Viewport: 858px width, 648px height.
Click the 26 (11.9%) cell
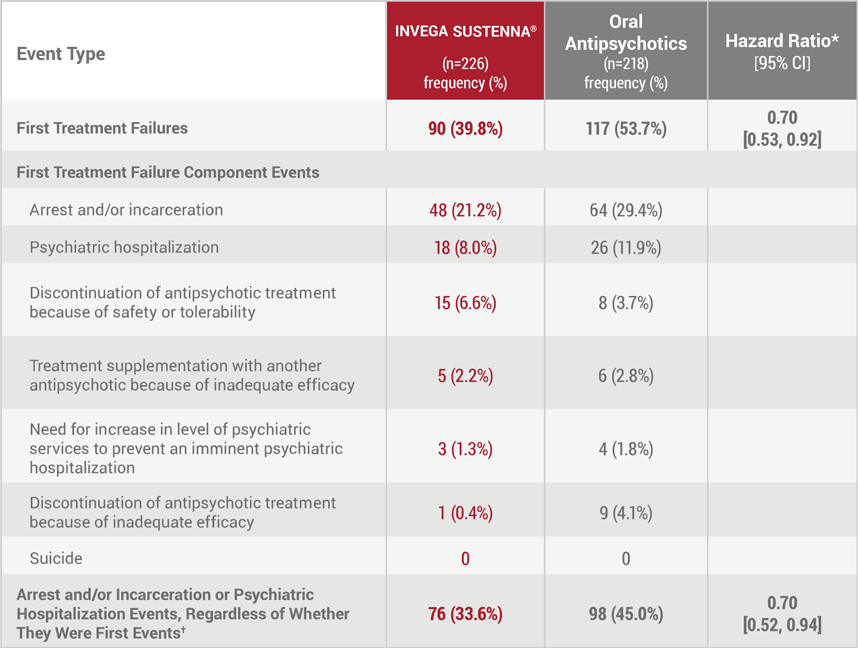point(626,248)
